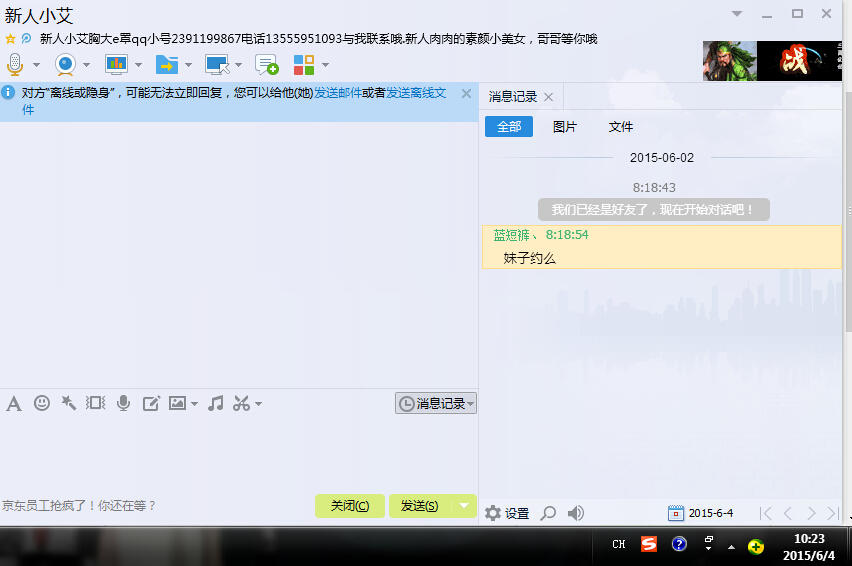
Task: Switch to the 文件 filter tab
Action: point(621,127)
